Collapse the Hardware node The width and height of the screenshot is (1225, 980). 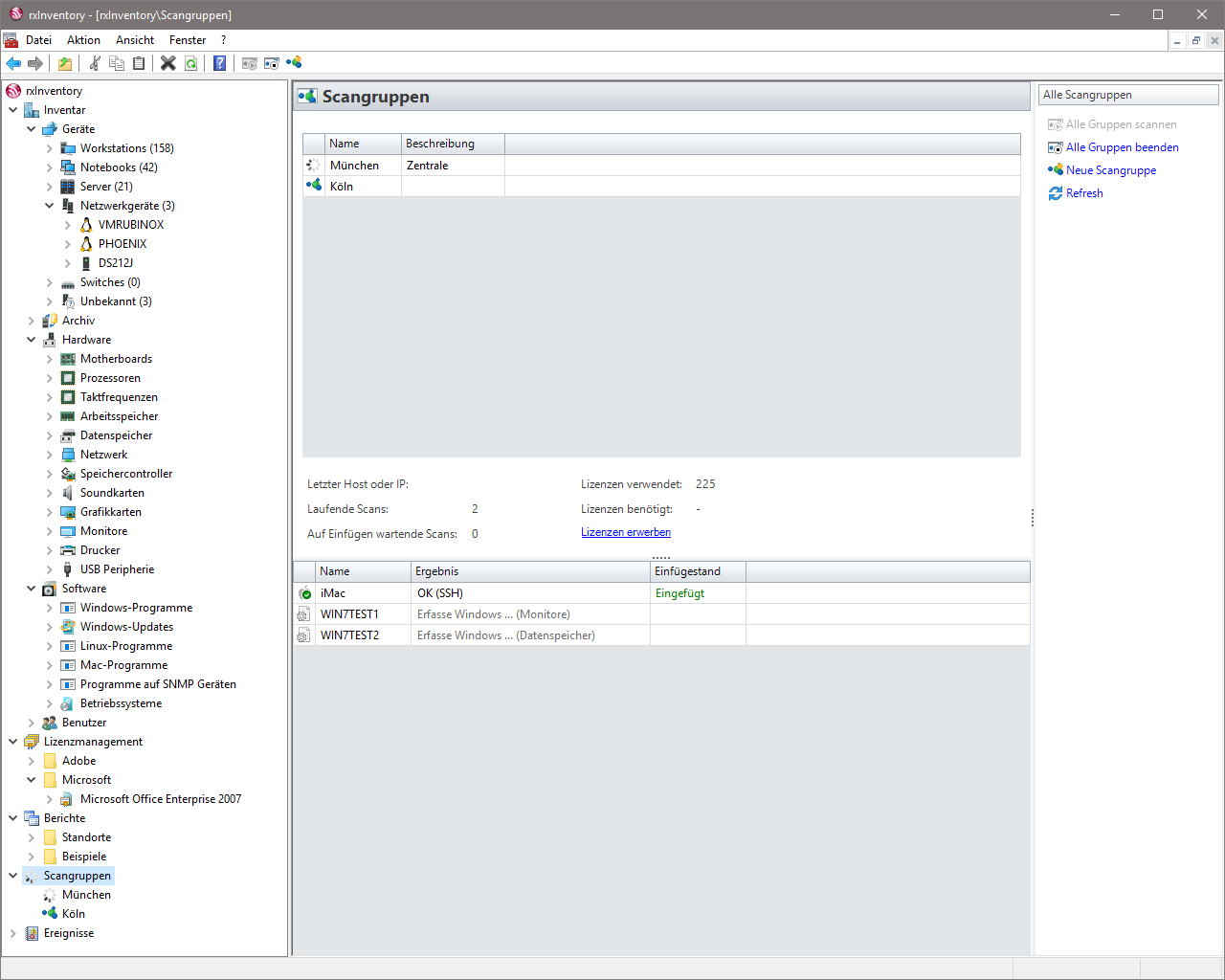pyautogui.click(x=32, y=340)
